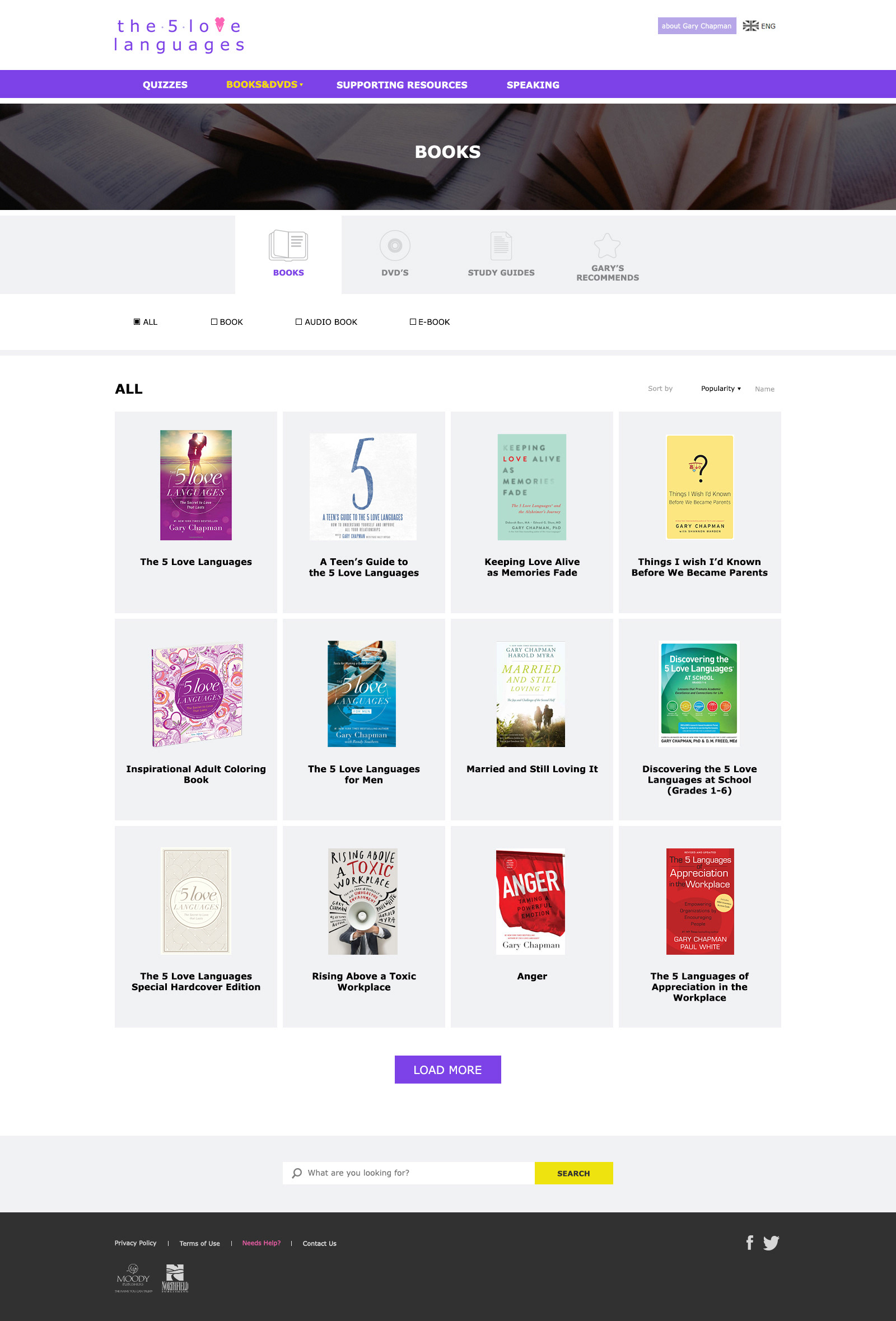Click the 'The 5 Love Languages' title text
This screenshot has width=896, height=1321.
195,562
